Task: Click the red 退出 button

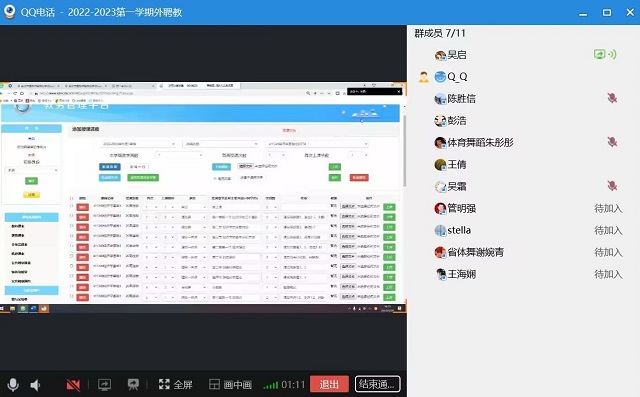Action: click(x=329, y=384)
